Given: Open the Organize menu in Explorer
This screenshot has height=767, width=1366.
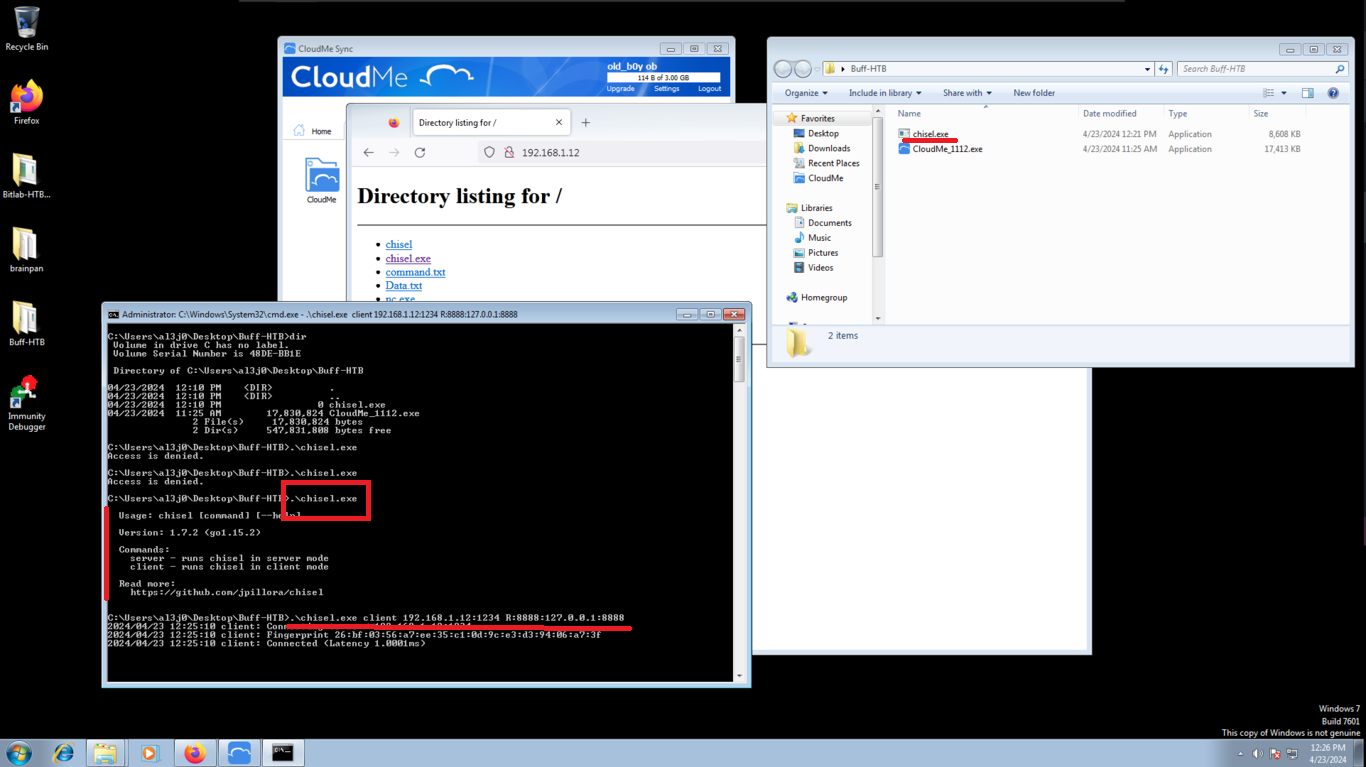Looking at the screenshot, I should tap(806, 93).
